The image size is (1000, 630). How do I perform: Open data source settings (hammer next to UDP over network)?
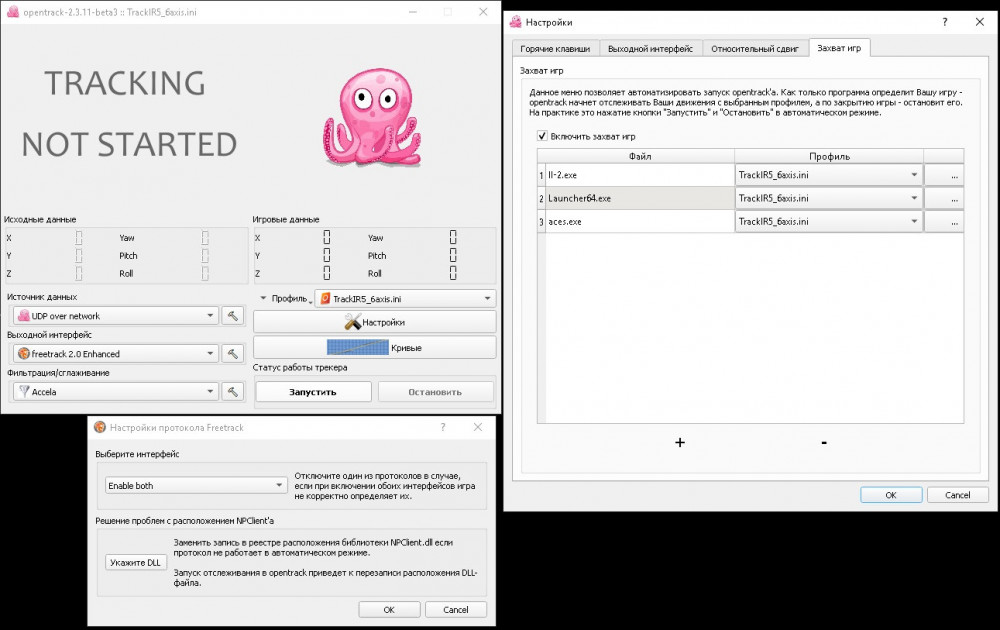[233, 316]
